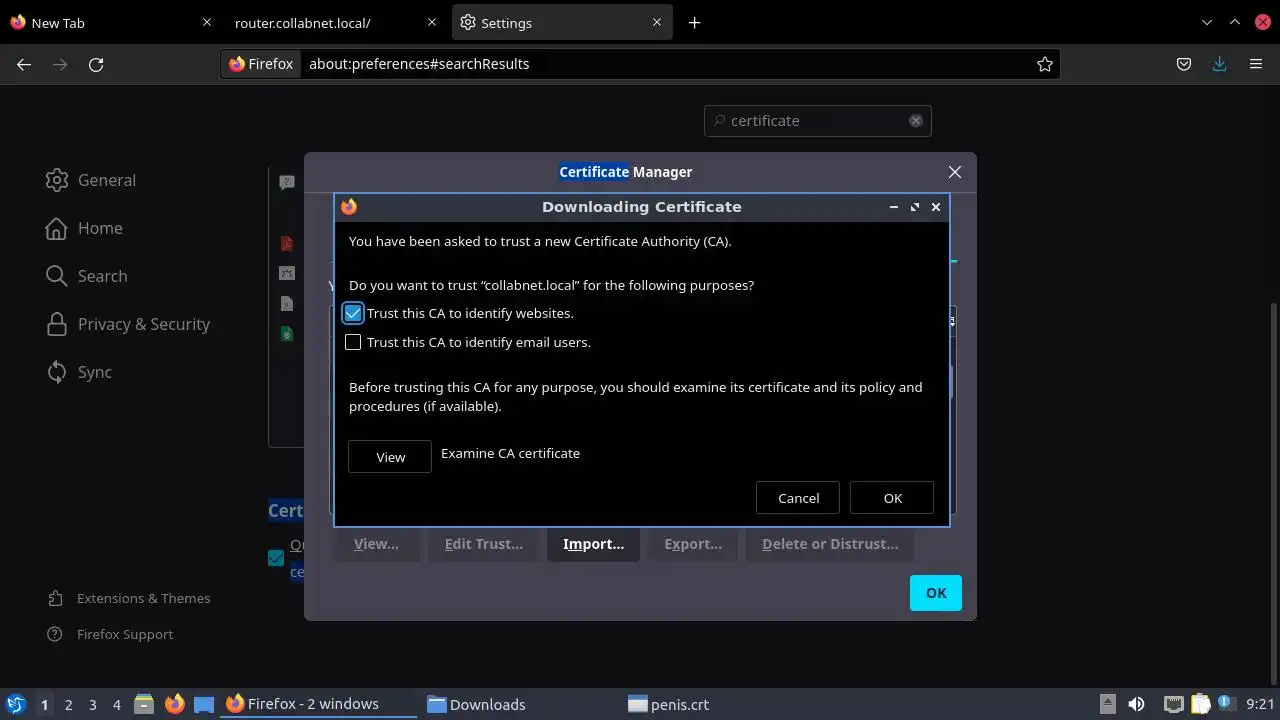Close the Certificate Manager with X icon
This screenshot has width=1280, height=720.
(955, 172)
